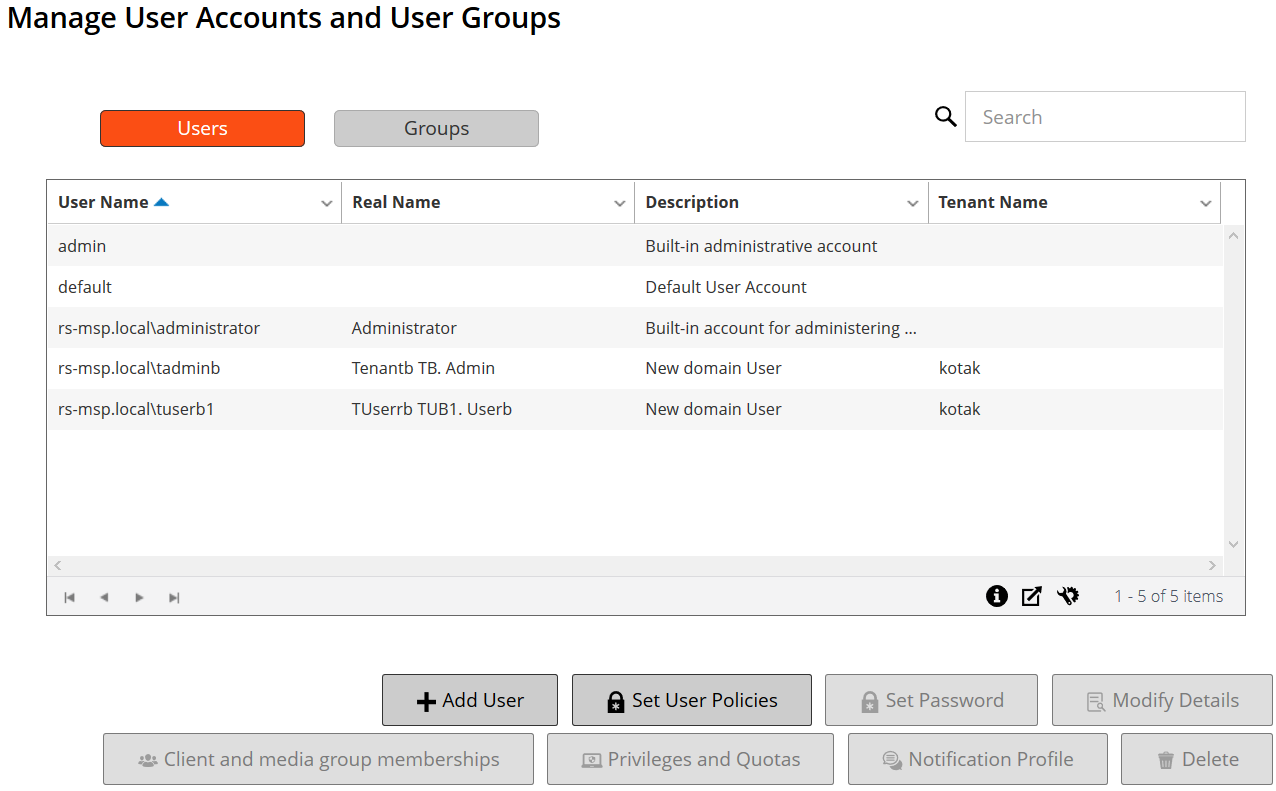Switch to the Groups tab
The height and width of the screenshot is (791, 1276).
(436, 129)
